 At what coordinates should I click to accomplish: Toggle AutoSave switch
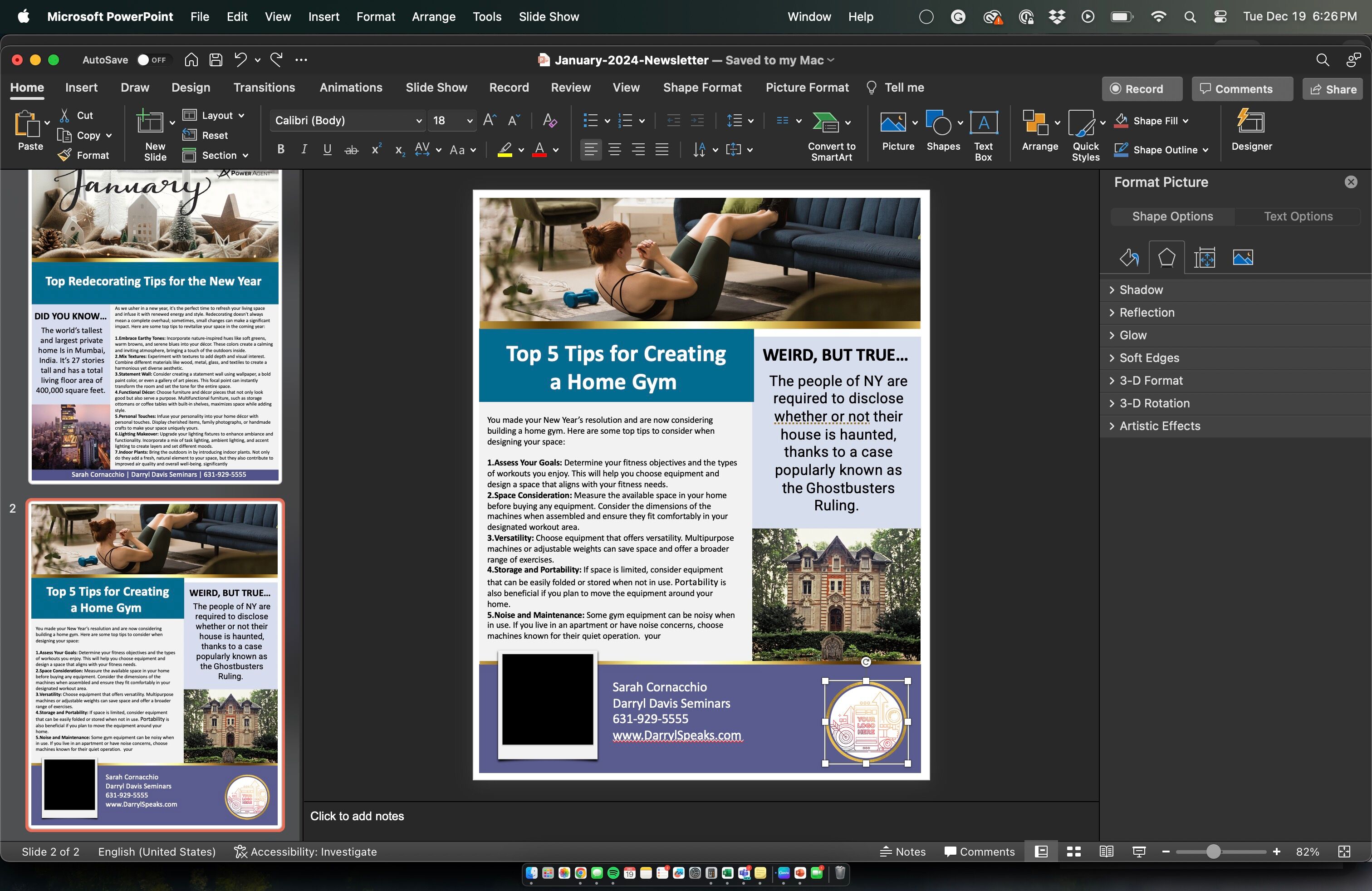(151, 60)
